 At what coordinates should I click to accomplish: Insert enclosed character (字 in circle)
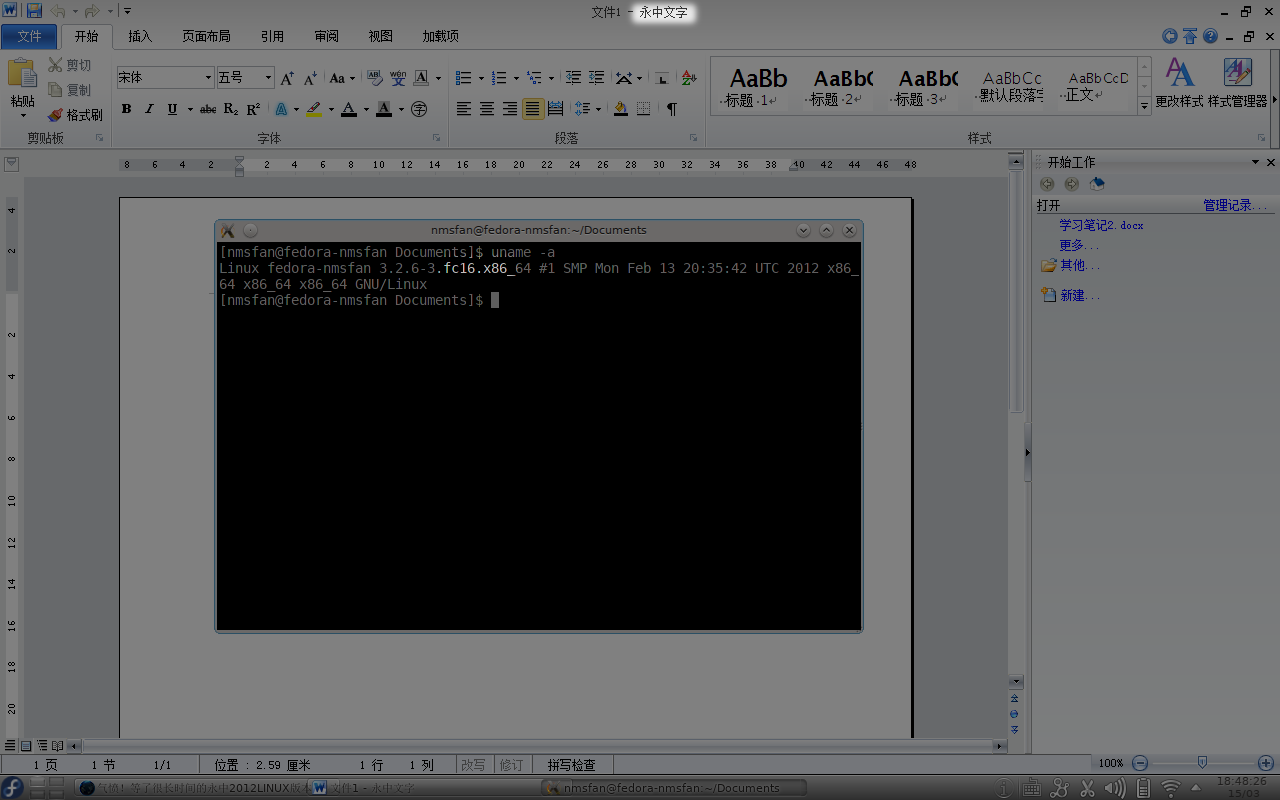pos(419,109)
